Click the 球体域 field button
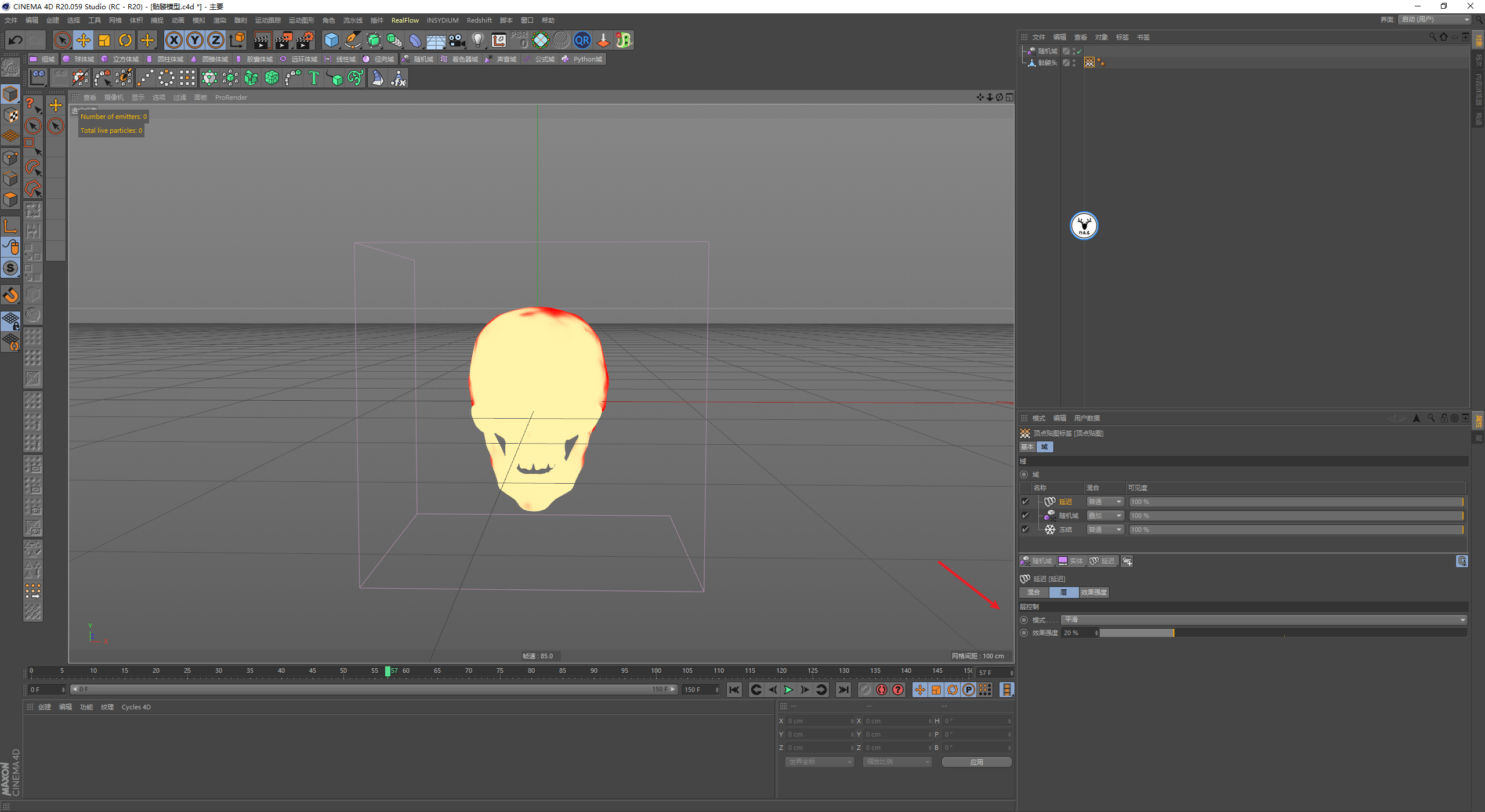This screenshot has width=1485, height=812. click(79, 59)
